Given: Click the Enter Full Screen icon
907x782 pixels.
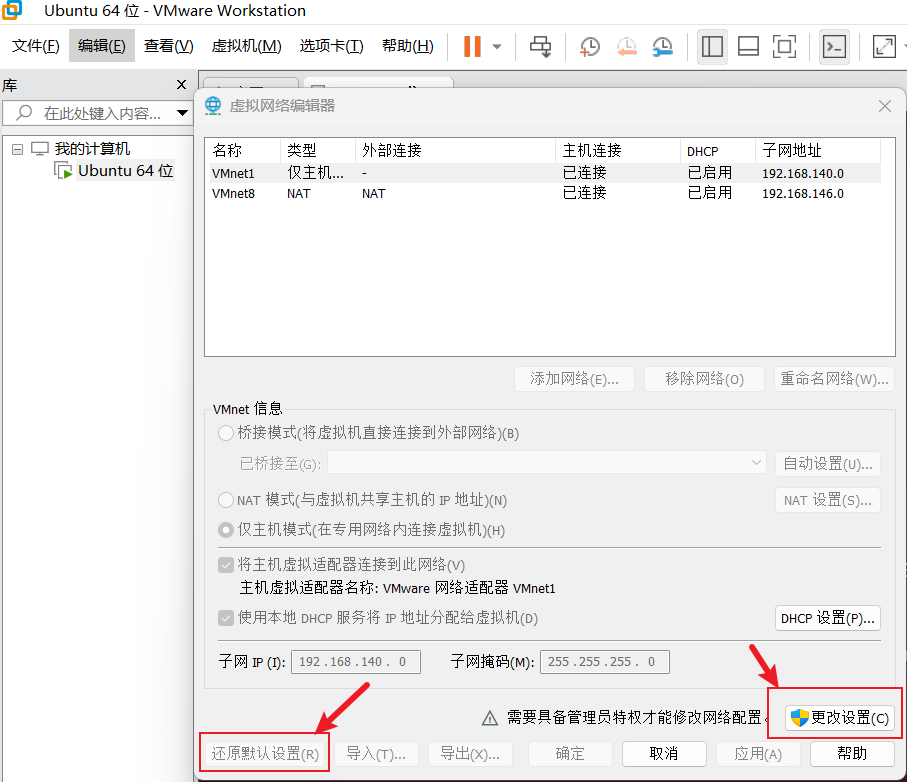Looking at the screenshot, I should pyautogui.click(x=784, y=46).
